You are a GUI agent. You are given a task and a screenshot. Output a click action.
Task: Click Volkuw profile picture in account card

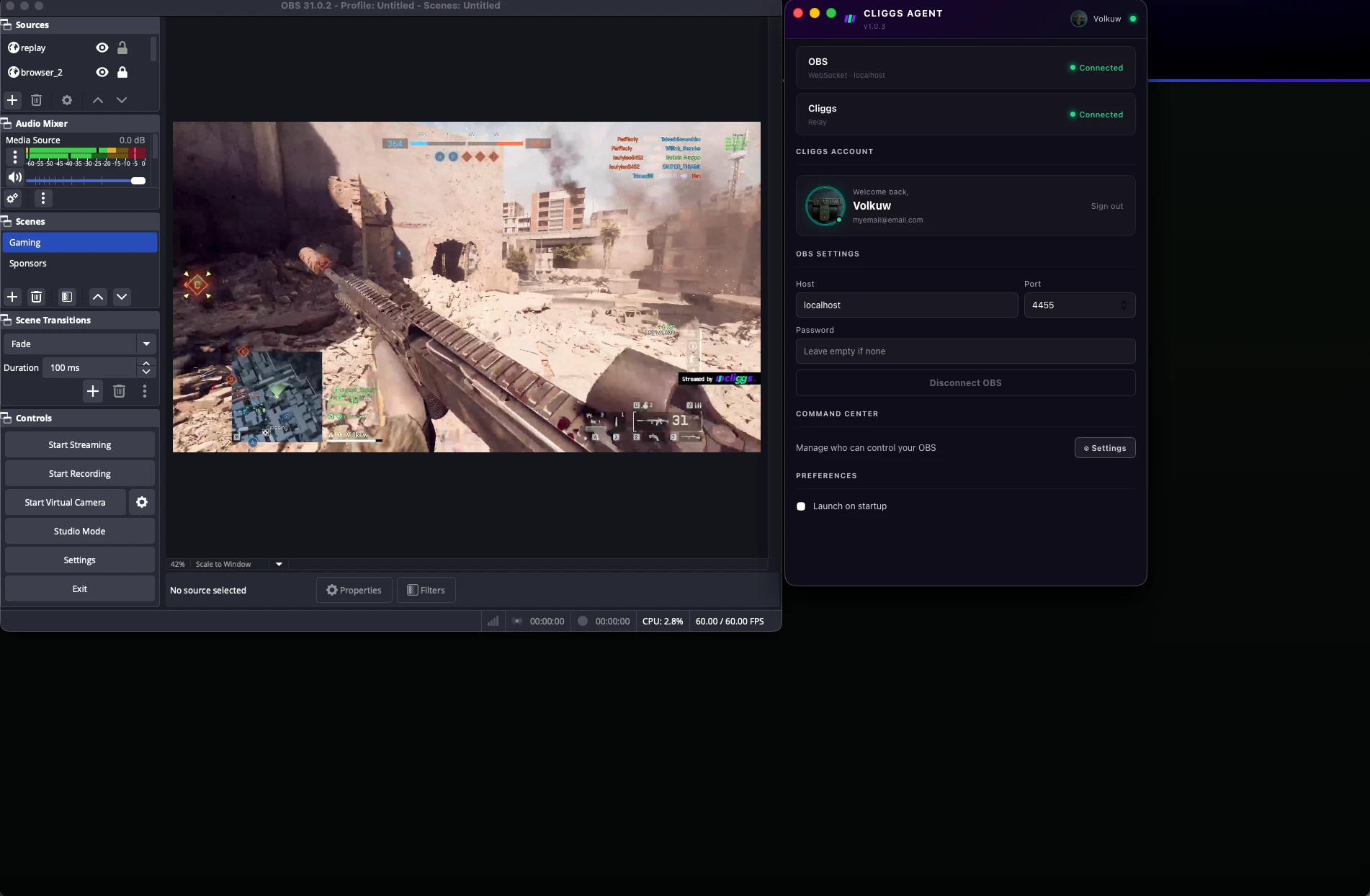pos(825,206)
